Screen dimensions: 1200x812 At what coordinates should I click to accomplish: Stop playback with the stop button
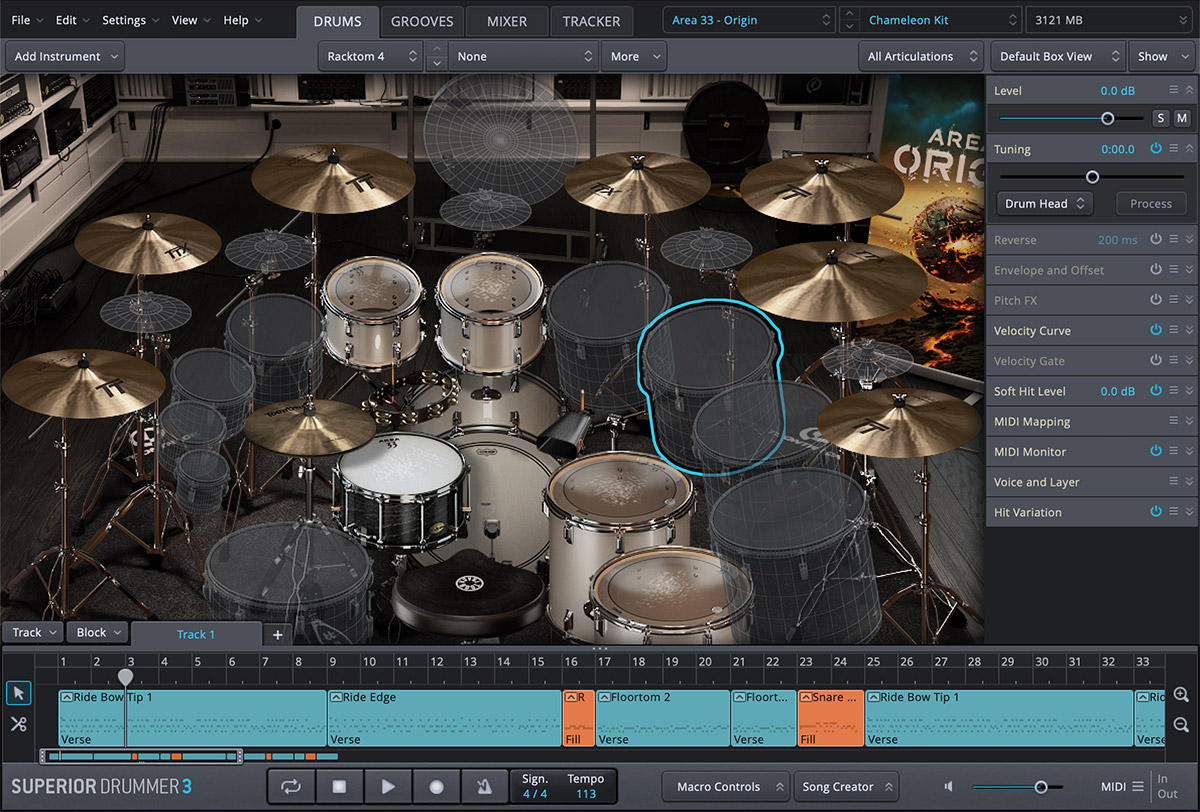pyautogui.click(x=339, y=787)
